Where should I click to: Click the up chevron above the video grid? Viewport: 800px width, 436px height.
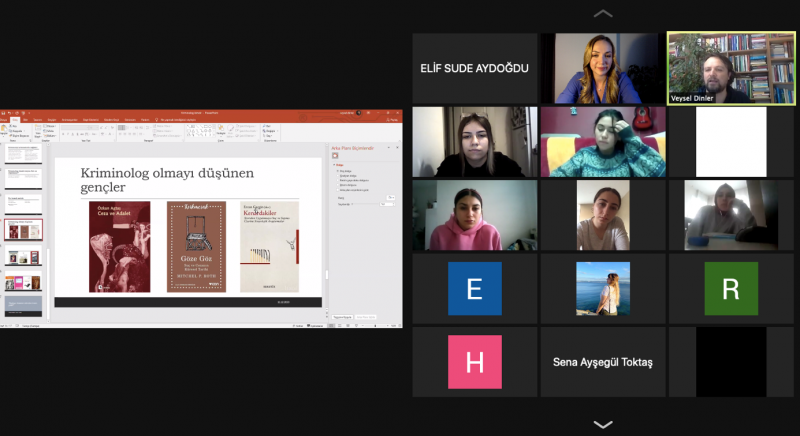603,14
